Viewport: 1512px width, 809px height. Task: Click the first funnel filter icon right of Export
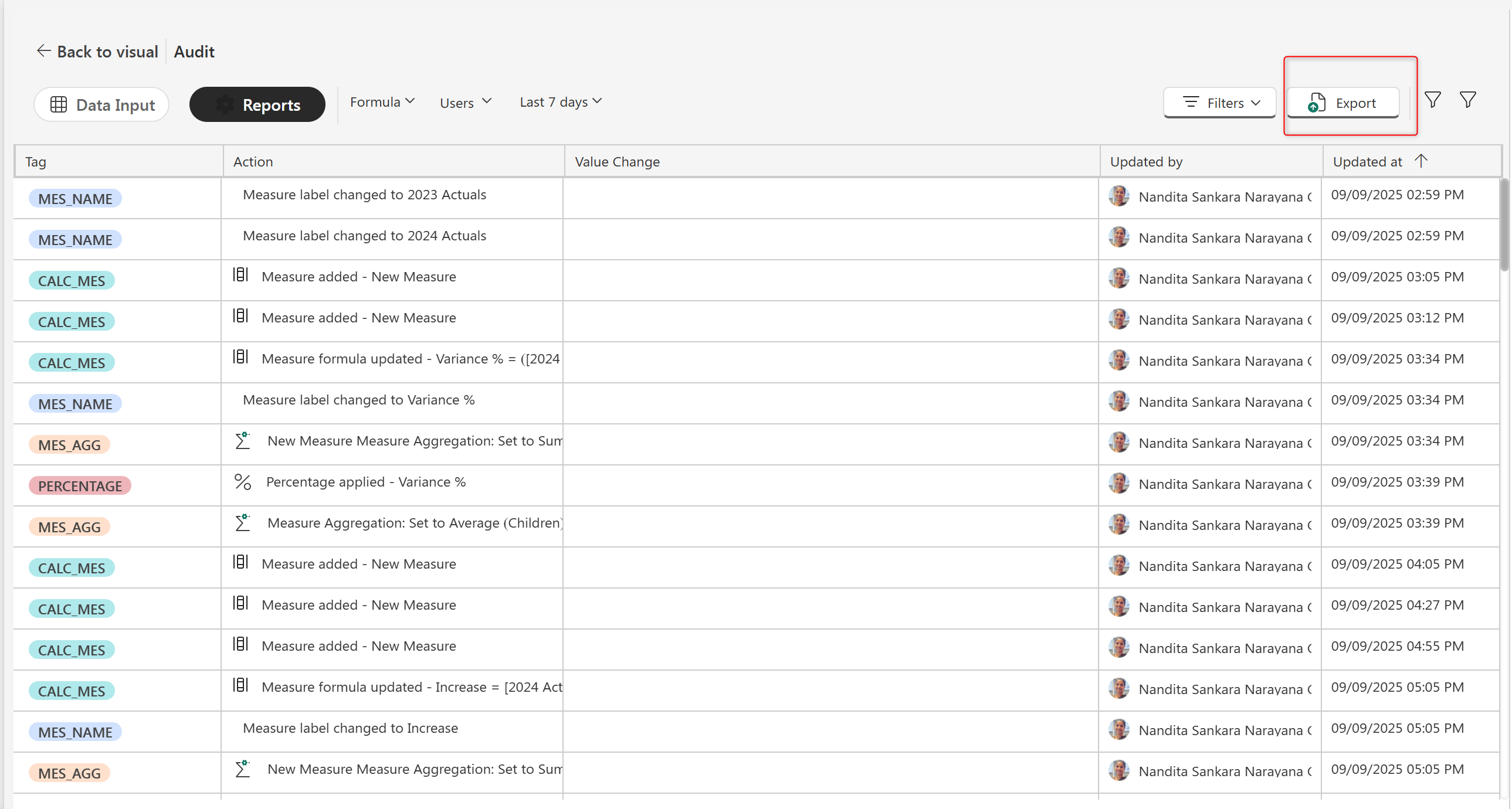click(1432, 100)
